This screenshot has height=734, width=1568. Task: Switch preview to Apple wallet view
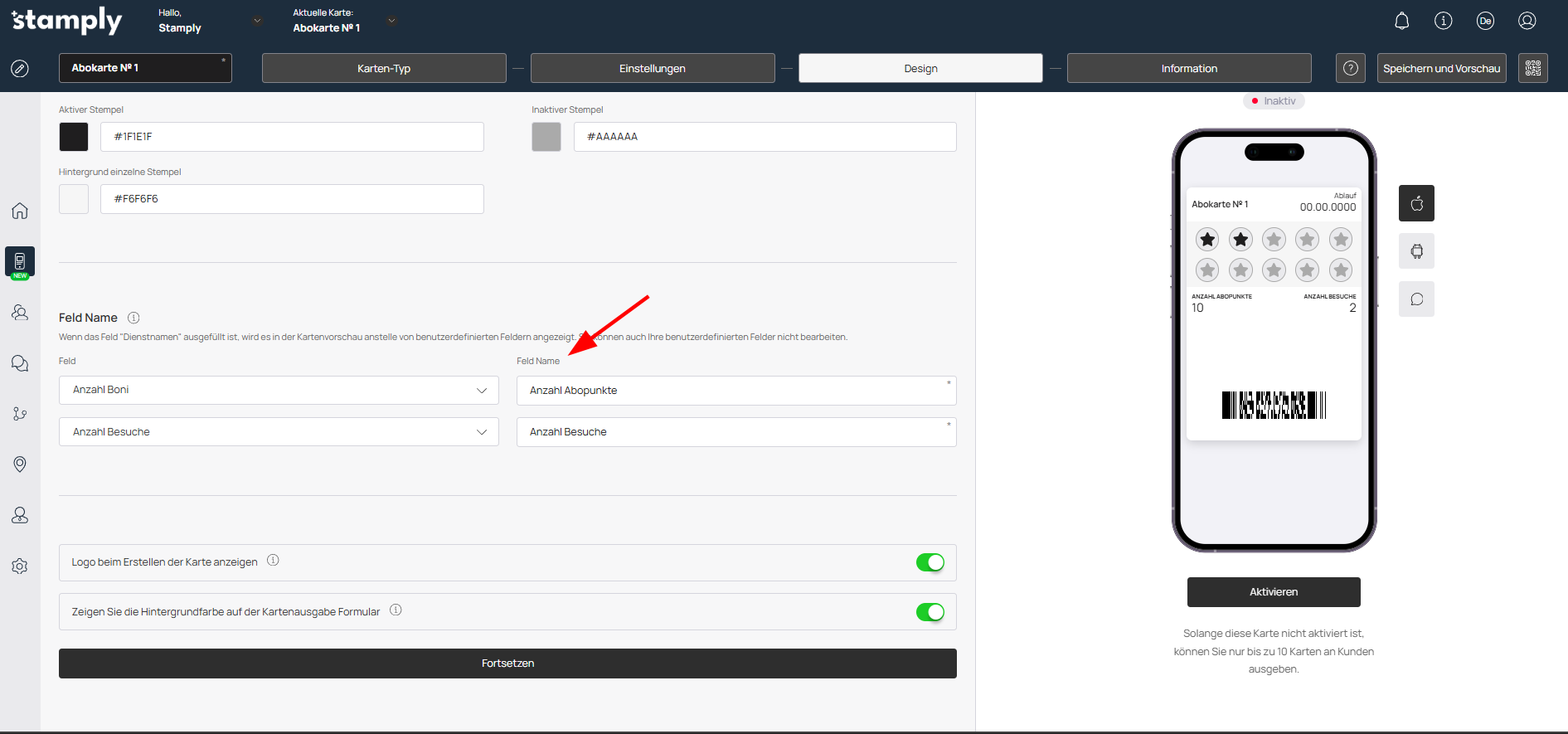pyautogui.click(x=1416, y=203)
